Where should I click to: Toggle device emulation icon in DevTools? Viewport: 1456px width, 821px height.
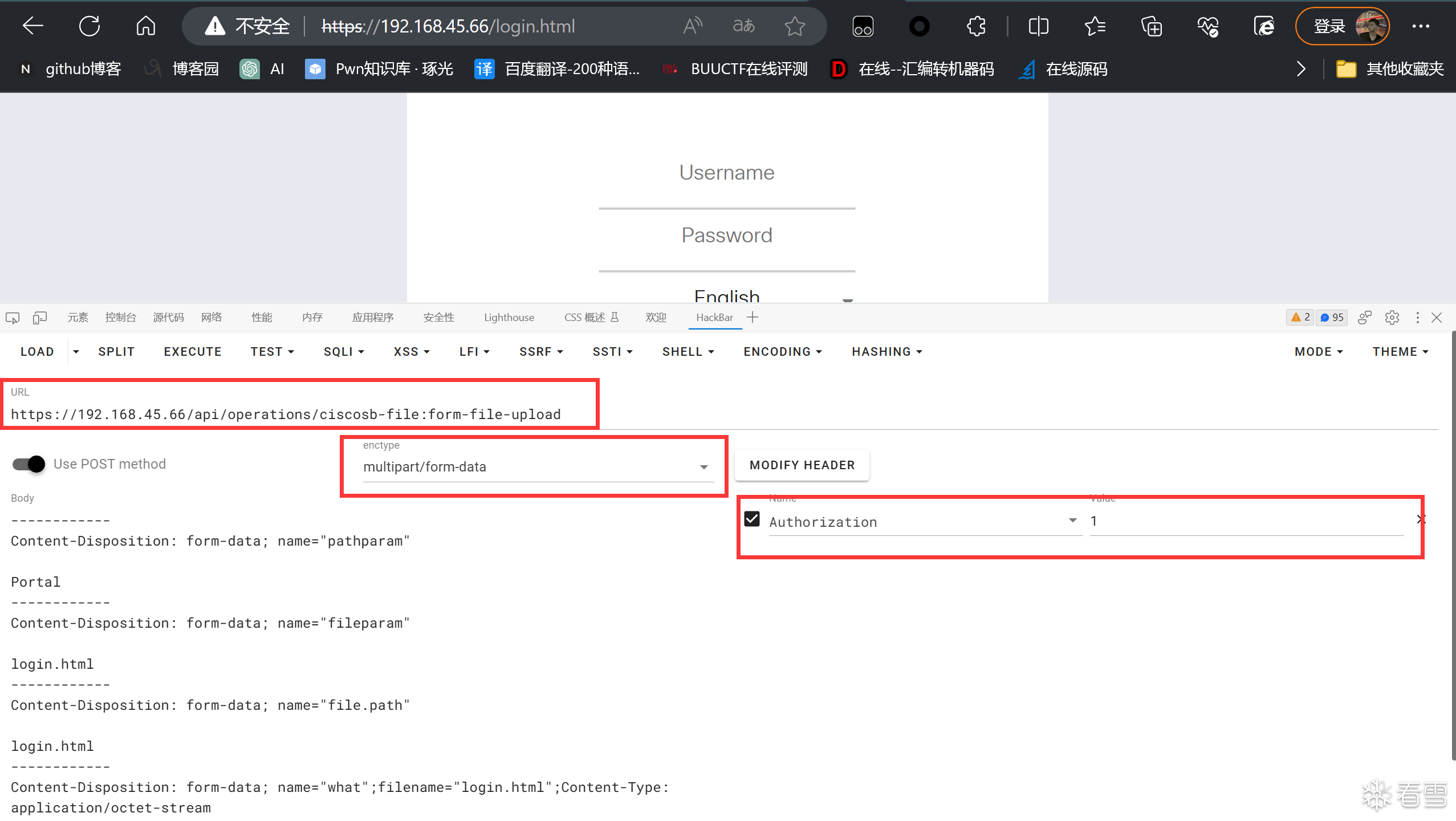(x=39, y=318)
